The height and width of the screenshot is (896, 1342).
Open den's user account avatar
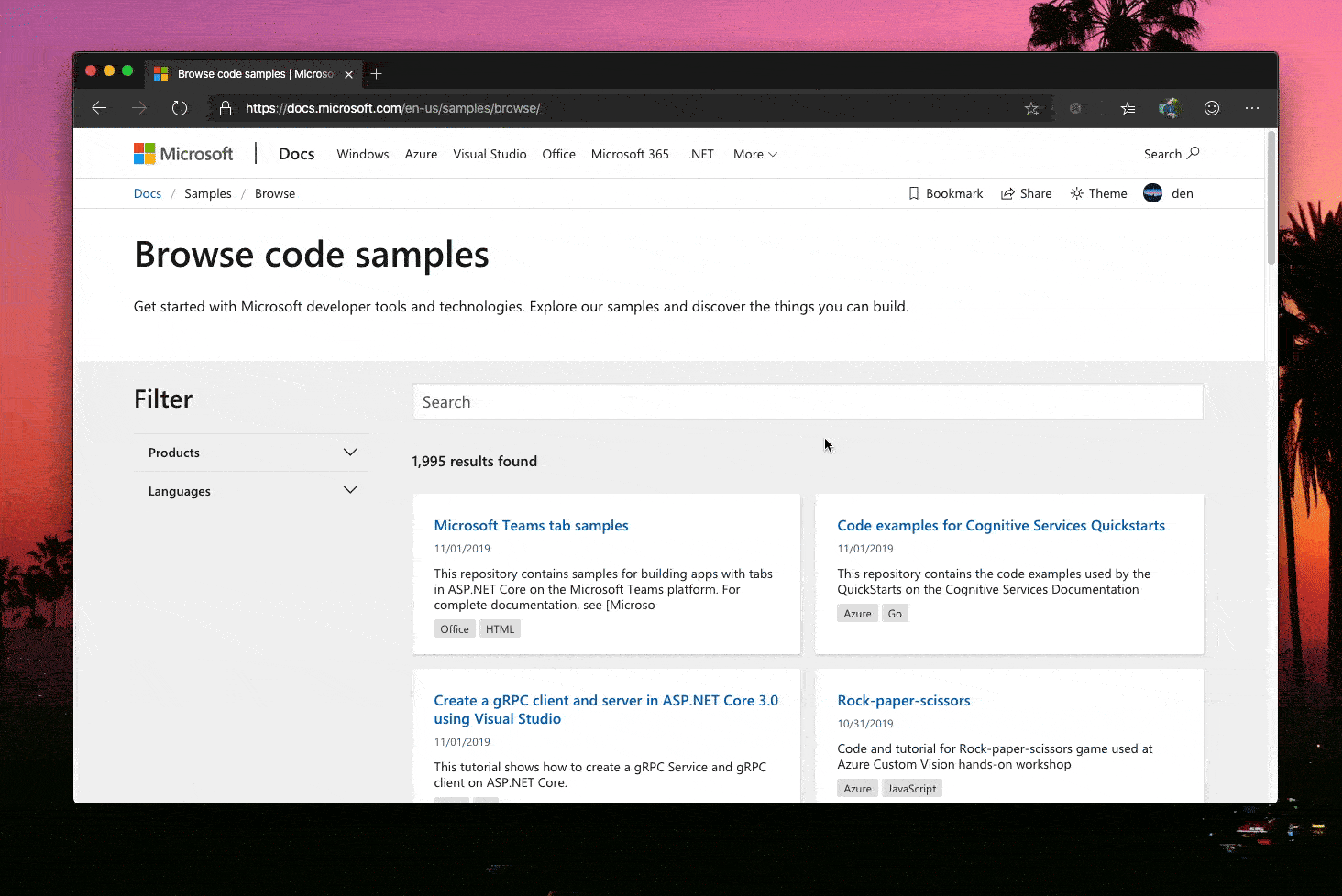click(1153, 193)
